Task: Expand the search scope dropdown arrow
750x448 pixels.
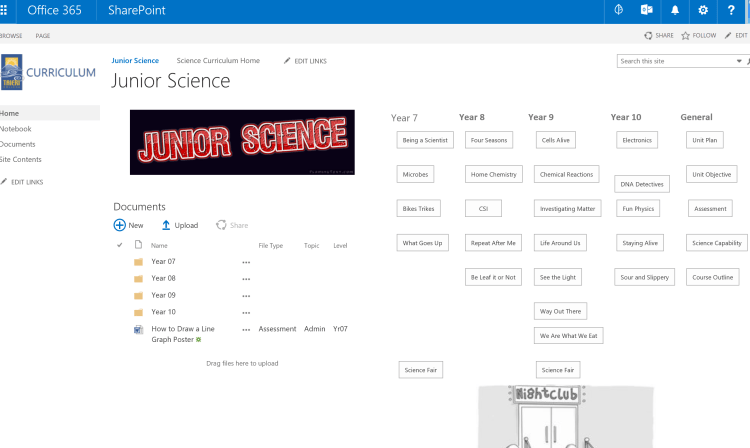Action: point(746,61)
